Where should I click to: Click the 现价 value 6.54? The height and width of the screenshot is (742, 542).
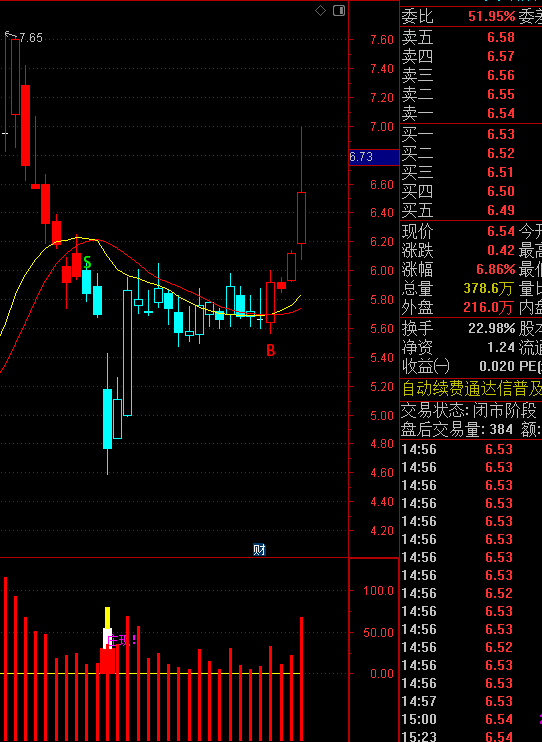501,231
